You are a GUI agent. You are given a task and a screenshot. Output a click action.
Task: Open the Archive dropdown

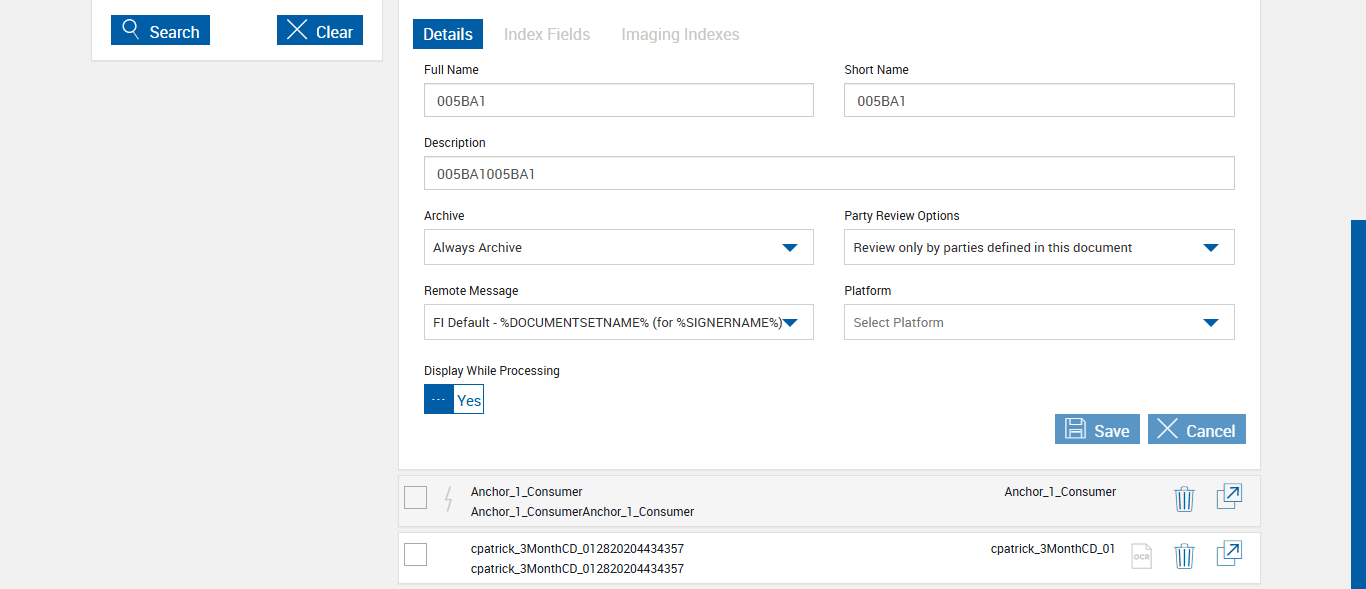click(618, 247)
